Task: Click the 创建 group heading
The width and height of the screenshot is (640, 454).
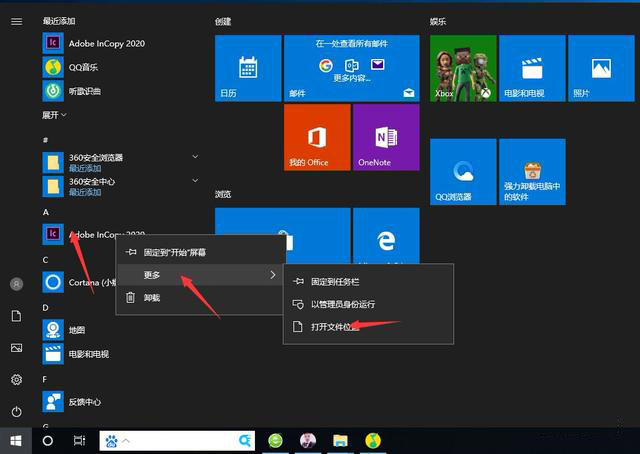Action: click(223, 22)
